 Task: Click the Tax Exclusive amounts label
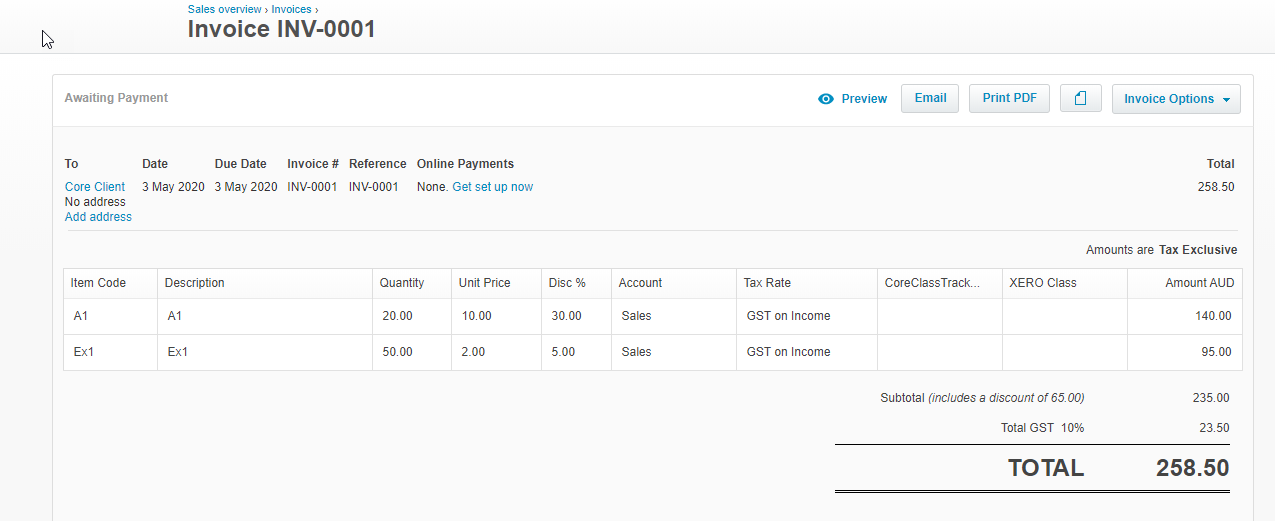click(1198, 250)
